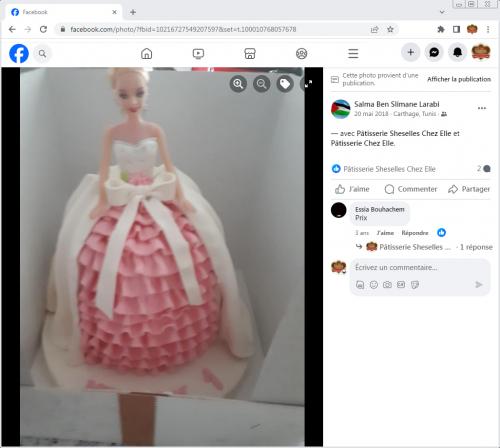Screen dimensions: 500x448
Task: Insert a GIF in comment
Action: click(401, 285)
